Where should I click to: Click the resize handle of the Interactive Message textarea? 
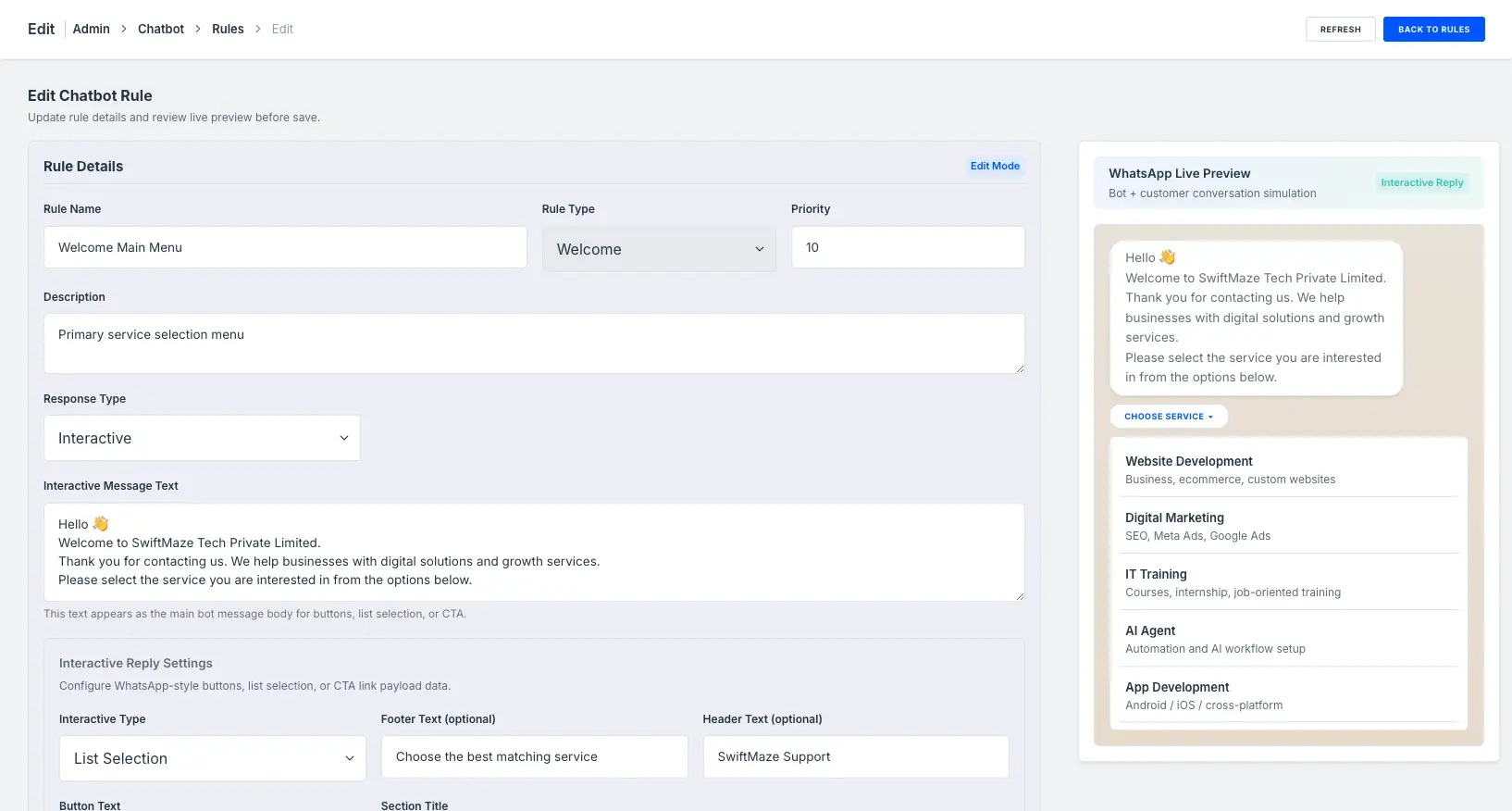coord(1020,596)
